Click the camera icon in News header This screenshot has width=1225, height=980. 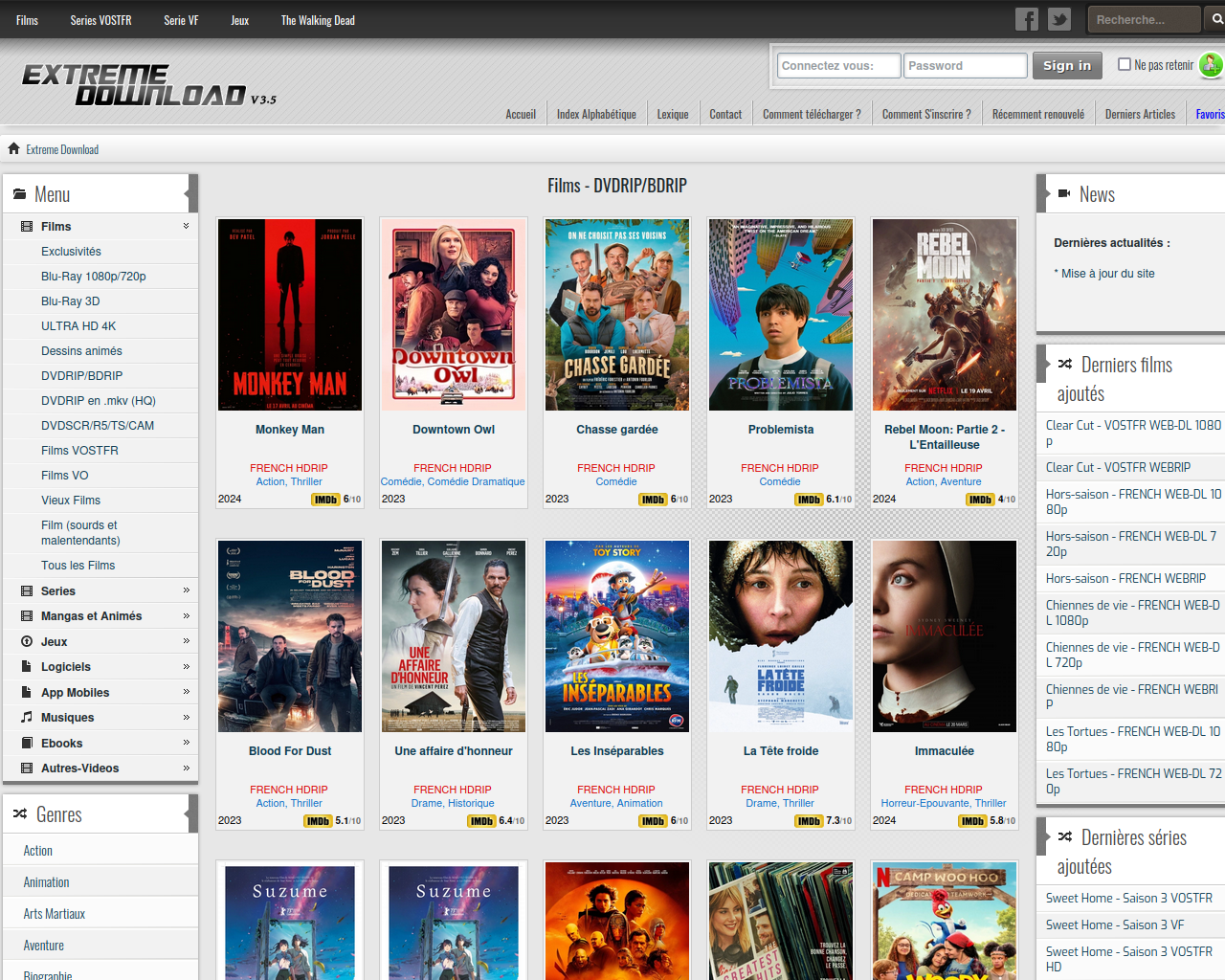point(1064,194)
